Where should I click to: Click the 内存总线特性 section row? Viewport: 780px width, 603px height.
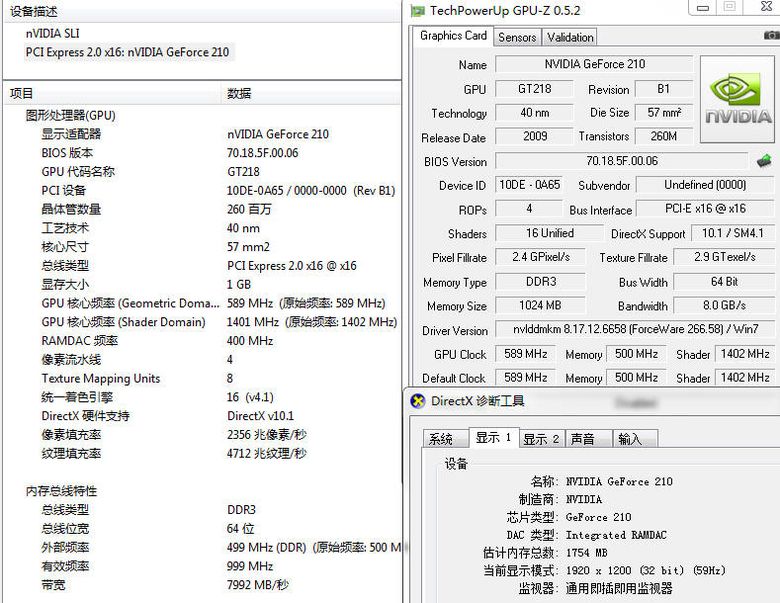pos(202,491)
